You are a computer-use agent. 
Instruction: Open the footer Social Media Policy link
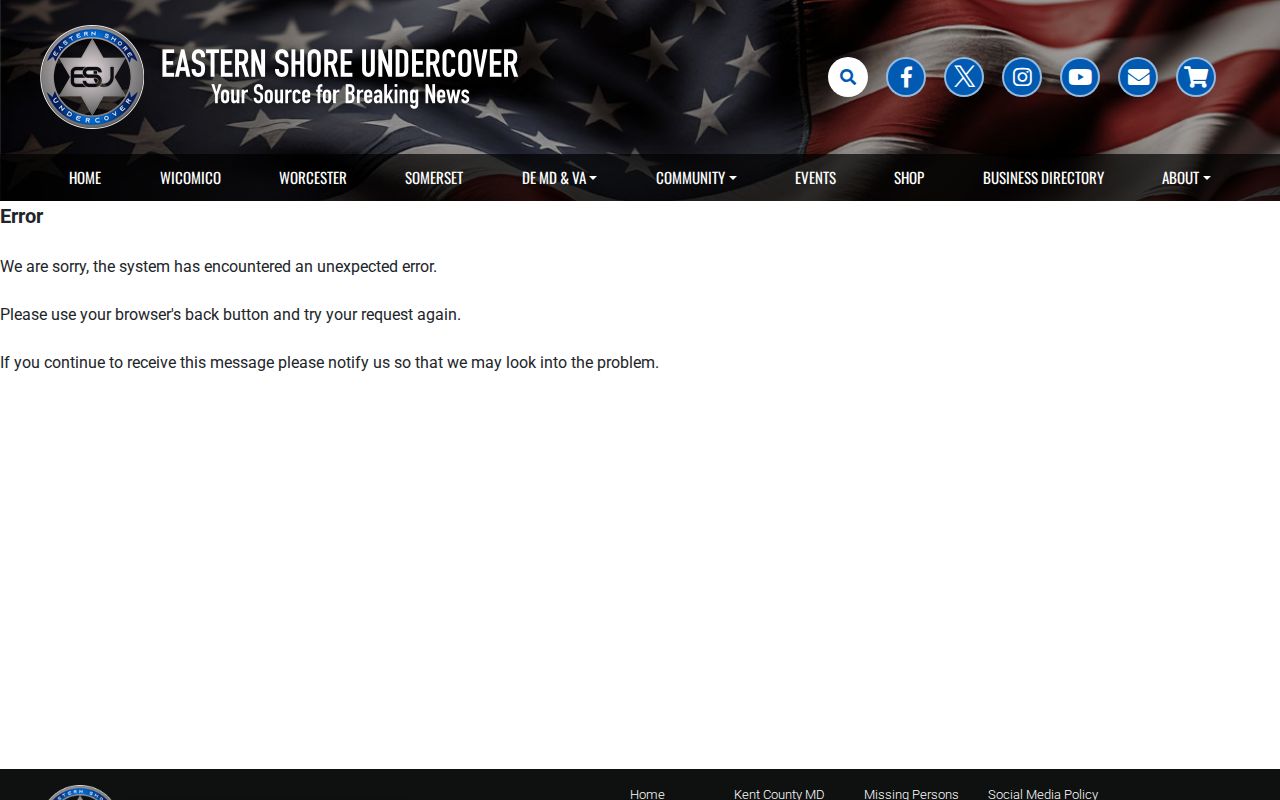click(x=1043, y=794)
